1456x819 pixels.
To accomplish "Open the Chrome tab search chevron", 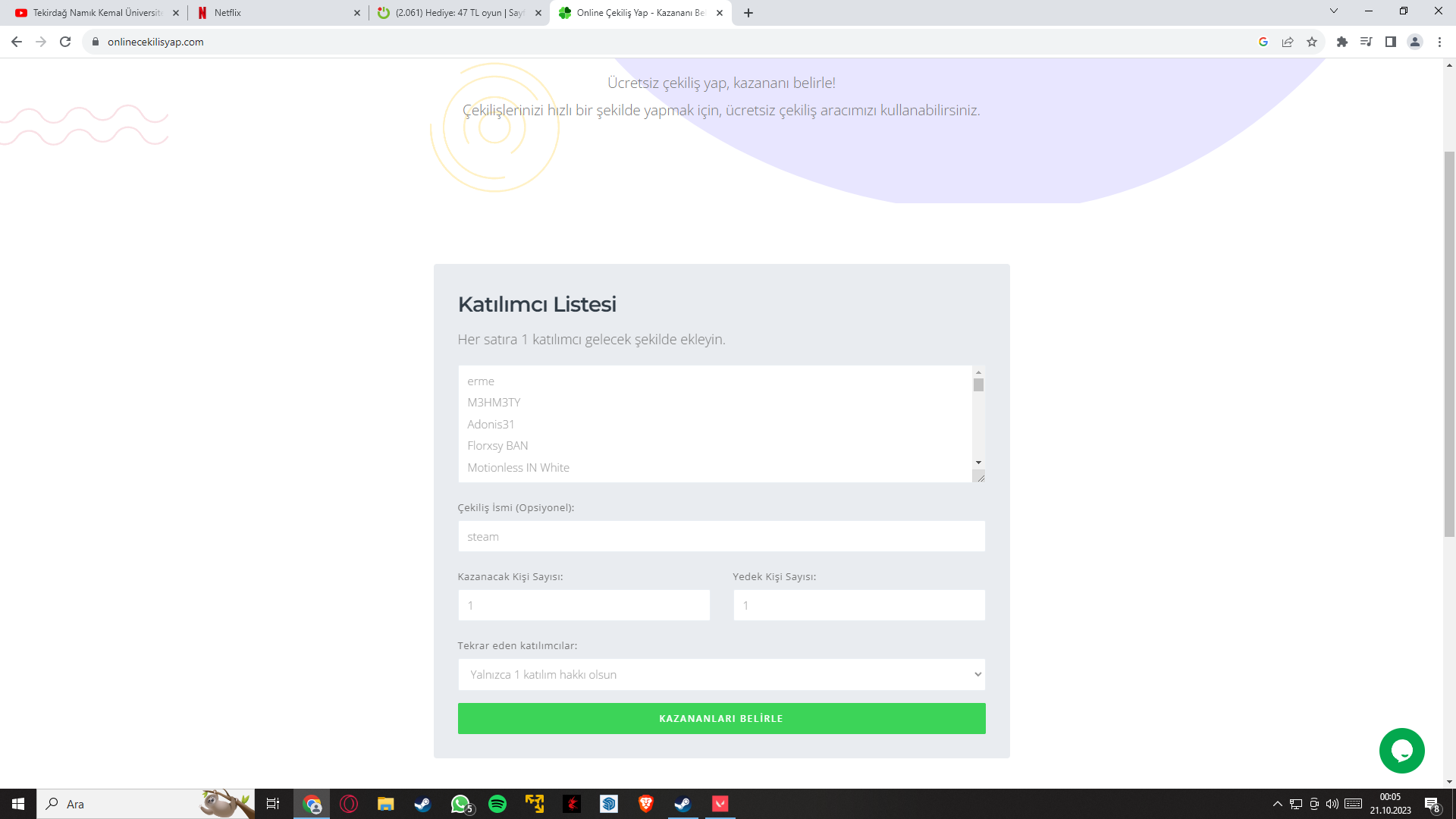I will point(1334,11).
